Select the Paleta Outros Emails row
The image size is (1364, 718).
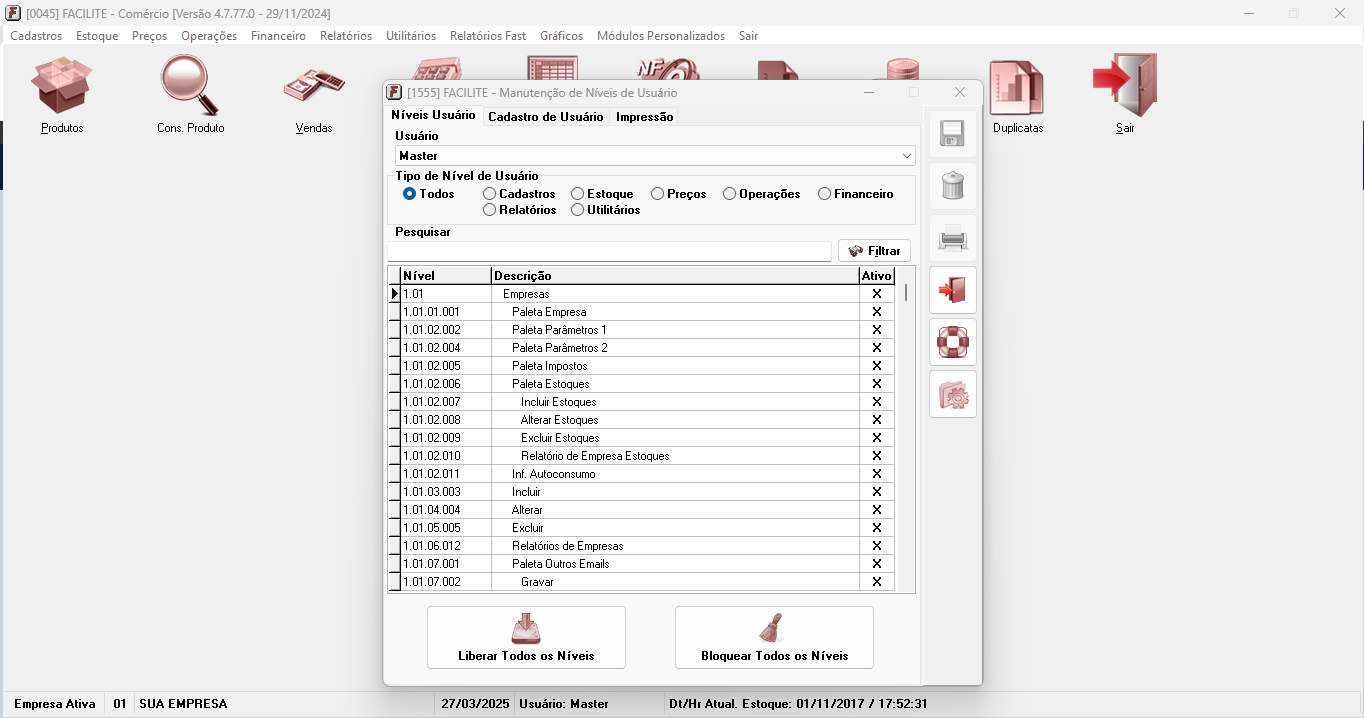pyautogui.click(x=641, y=564)
